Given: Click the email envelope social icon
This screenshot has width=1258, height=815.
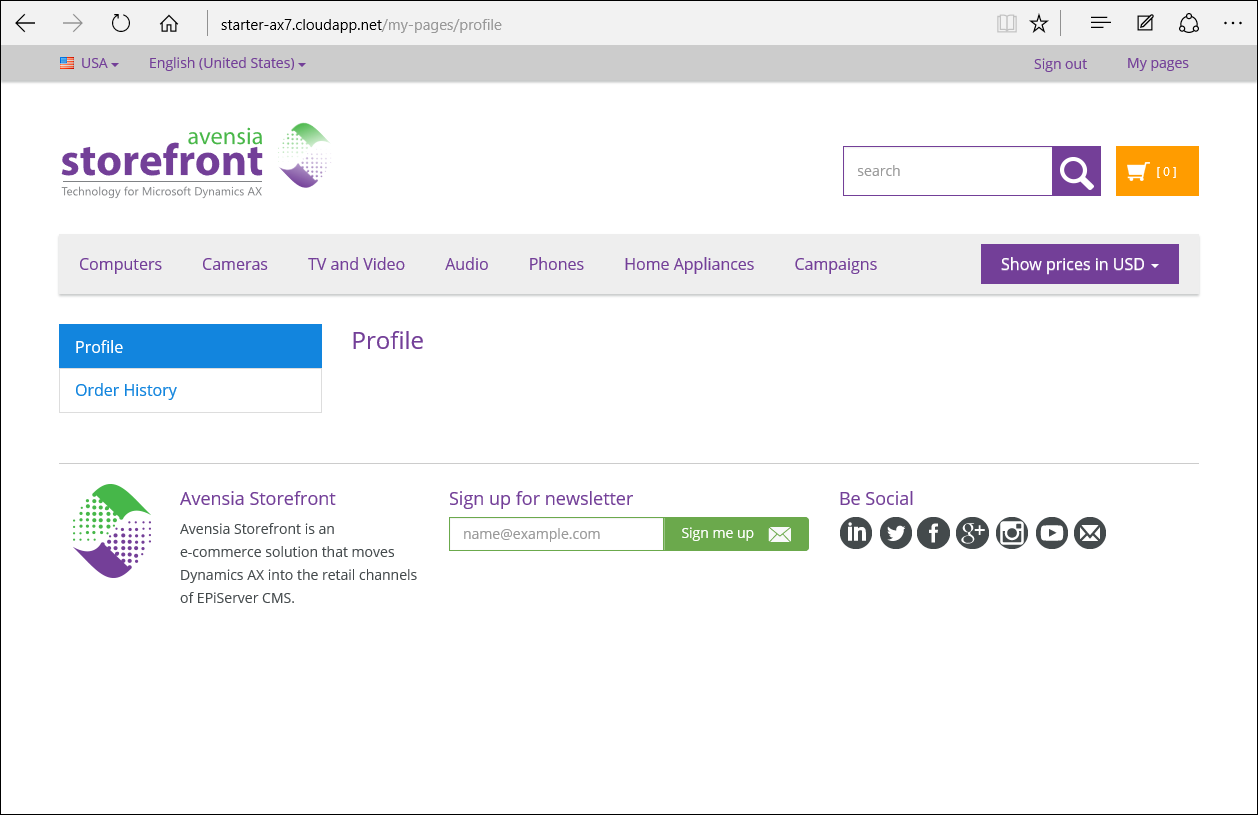Looking at the screenshot, I should 1090,533.
